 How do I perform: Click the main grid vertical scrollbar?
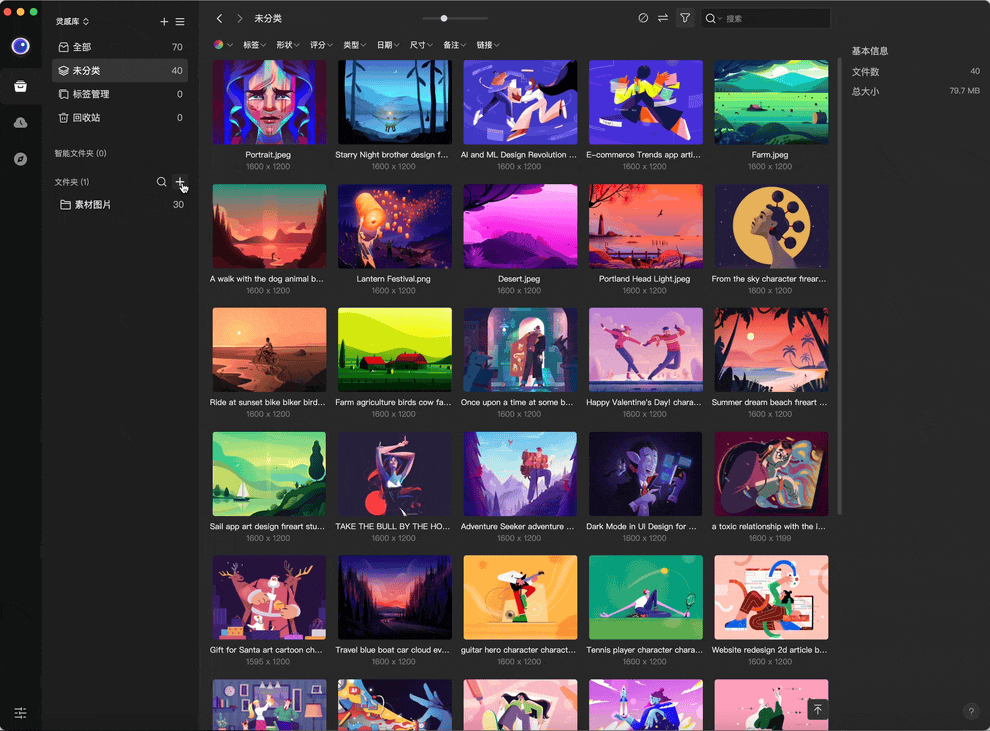pyautogui.click(x=839, y=285)
